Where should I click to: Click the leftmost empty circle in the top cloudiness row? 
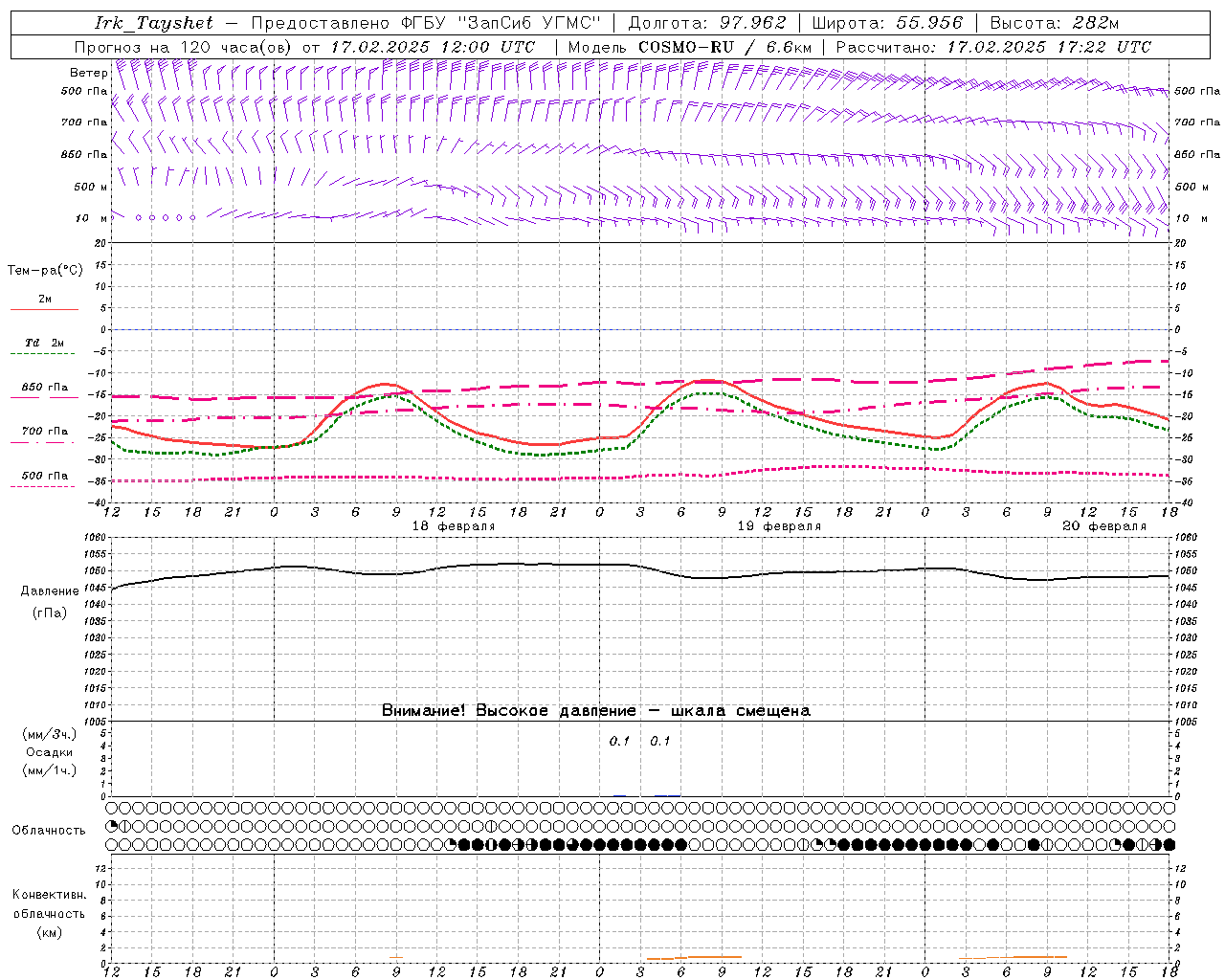tap(112, 809)
